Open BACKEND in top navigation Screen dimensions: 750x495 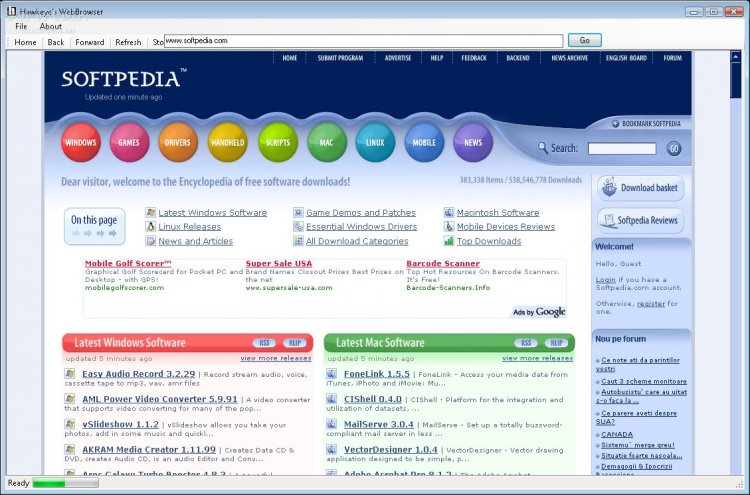pos(518,58)
